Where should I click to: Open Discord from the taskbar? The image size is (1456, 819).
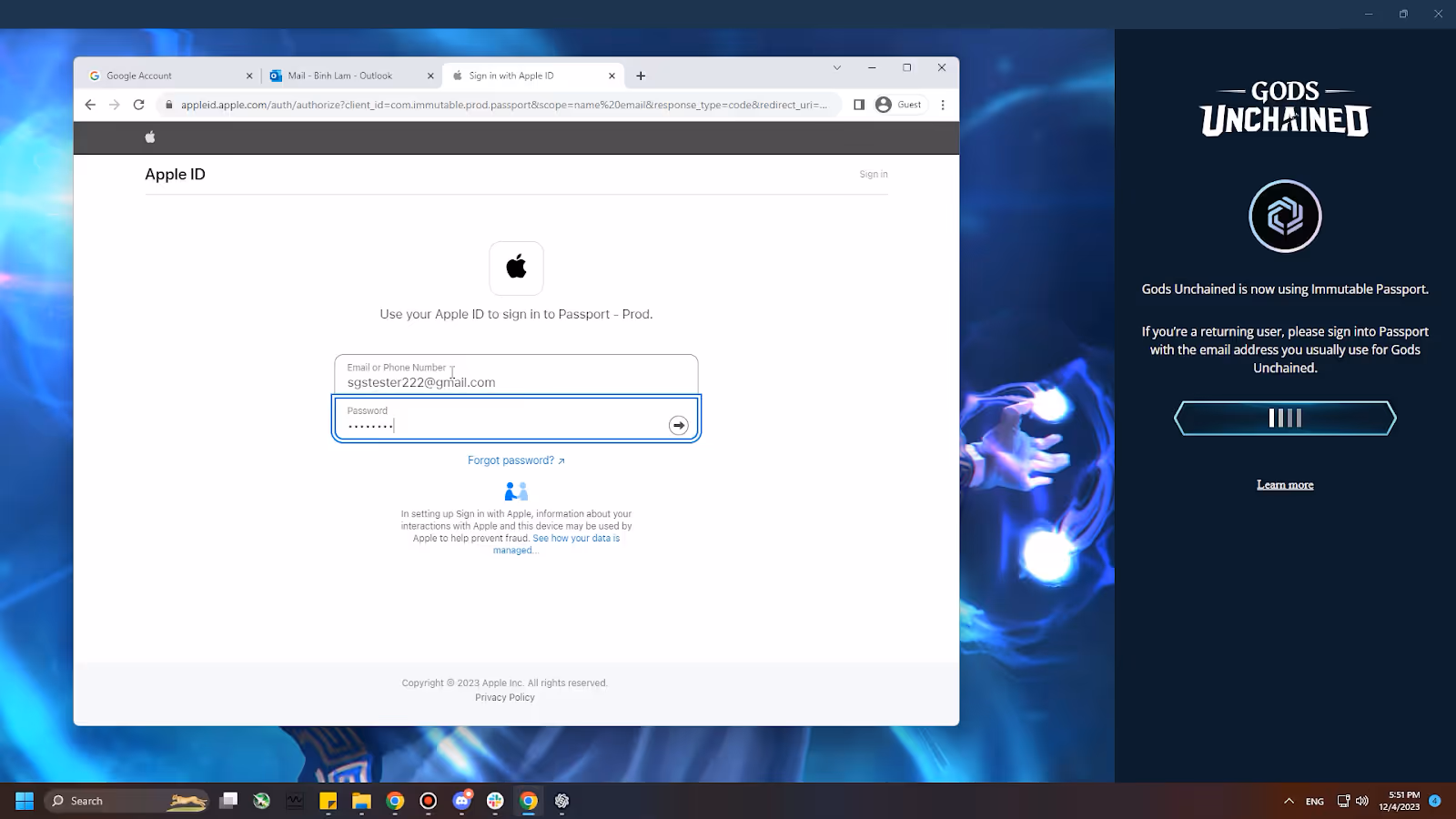[462, 801]
